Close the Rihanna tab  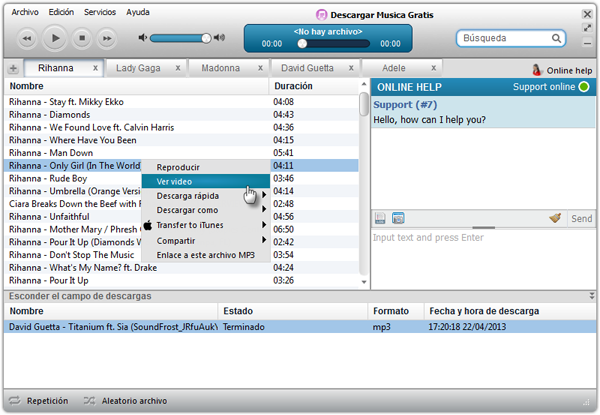point(95,68)
